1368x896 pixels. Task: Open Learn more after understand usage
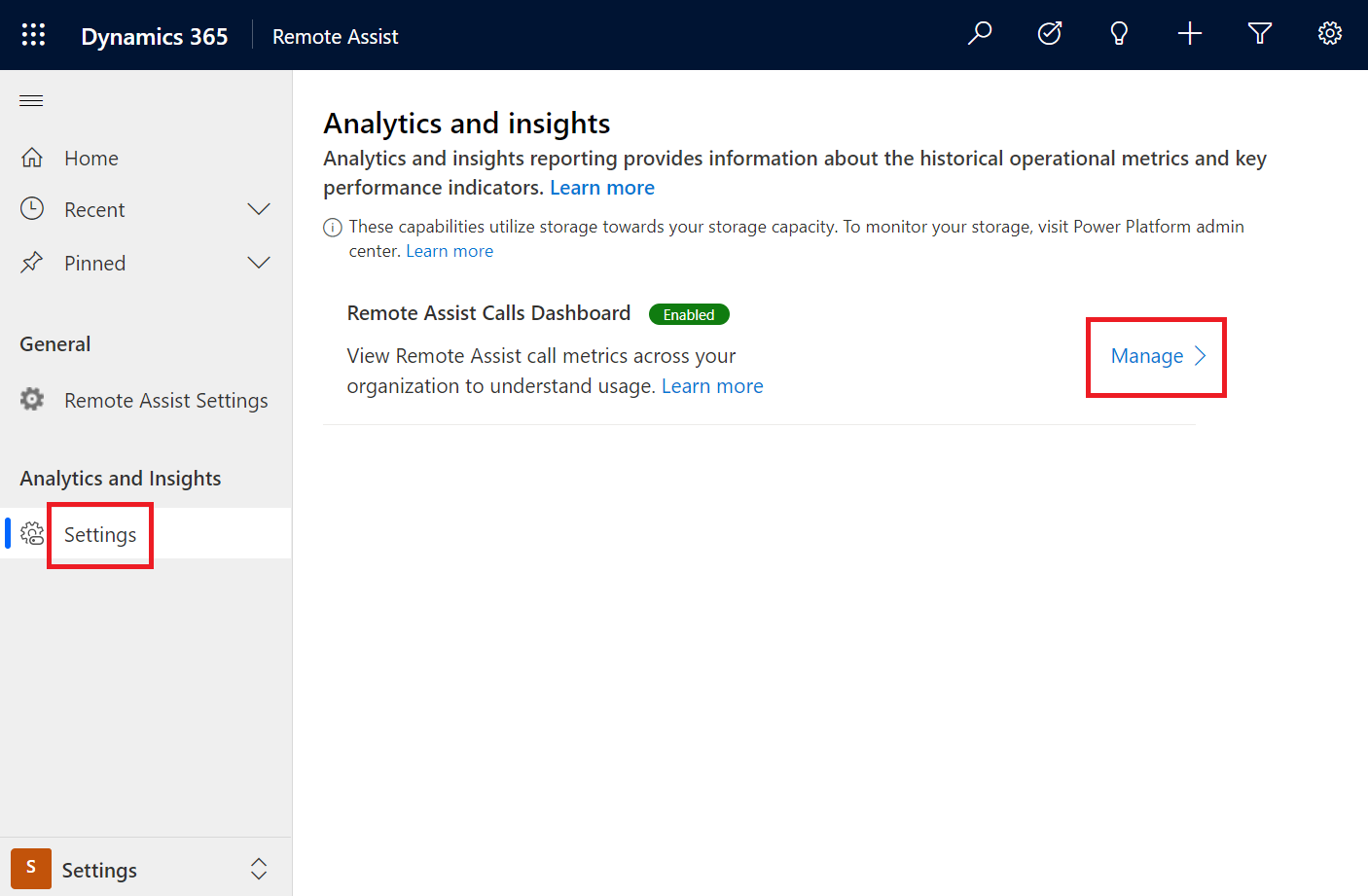click(x=712, y=386)
